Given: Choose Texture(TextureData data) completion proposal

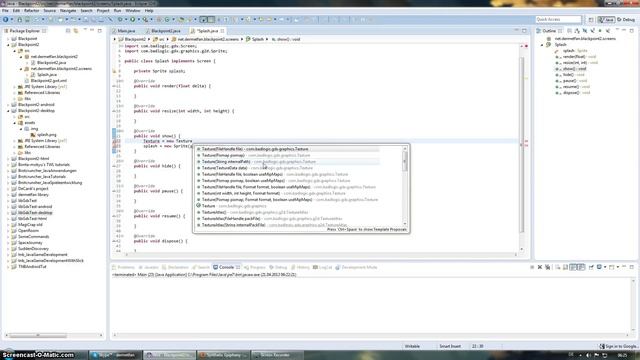Looking at the screenshot, I should click(288, 168).
